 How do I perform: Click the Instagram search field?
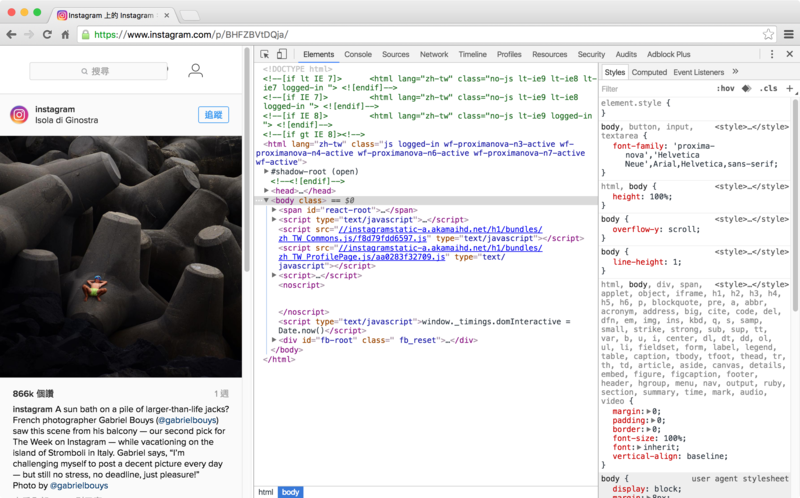point(98,71)
